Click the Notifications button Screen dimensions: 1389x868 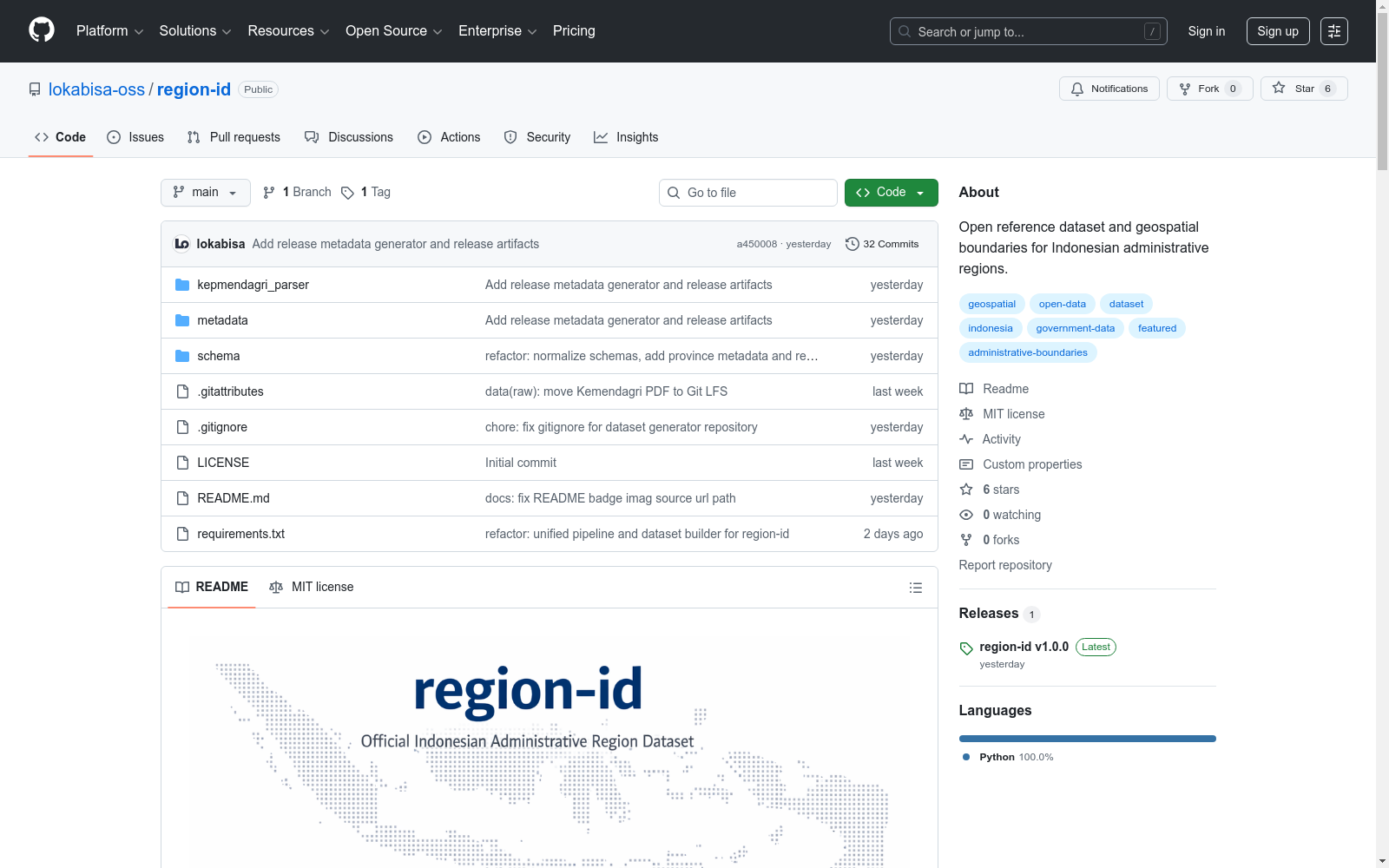point(1109,89)
